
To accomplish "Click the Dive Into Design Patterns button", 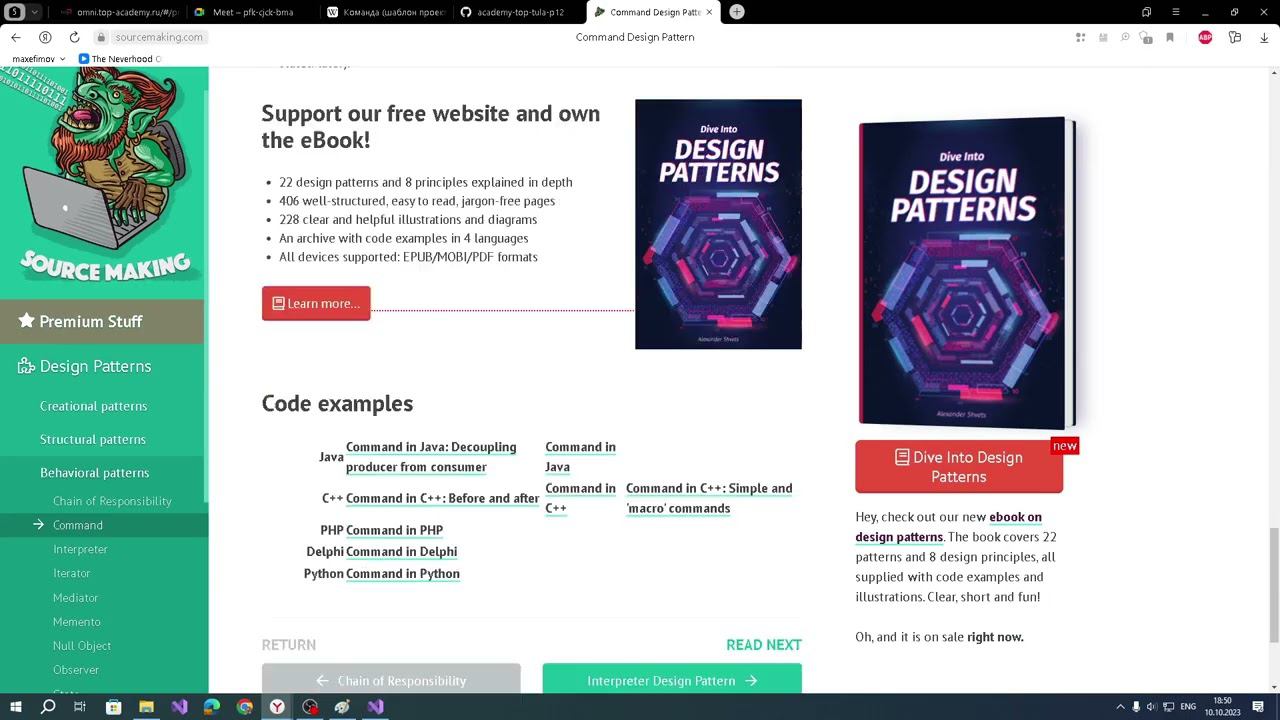I will 959,467.
